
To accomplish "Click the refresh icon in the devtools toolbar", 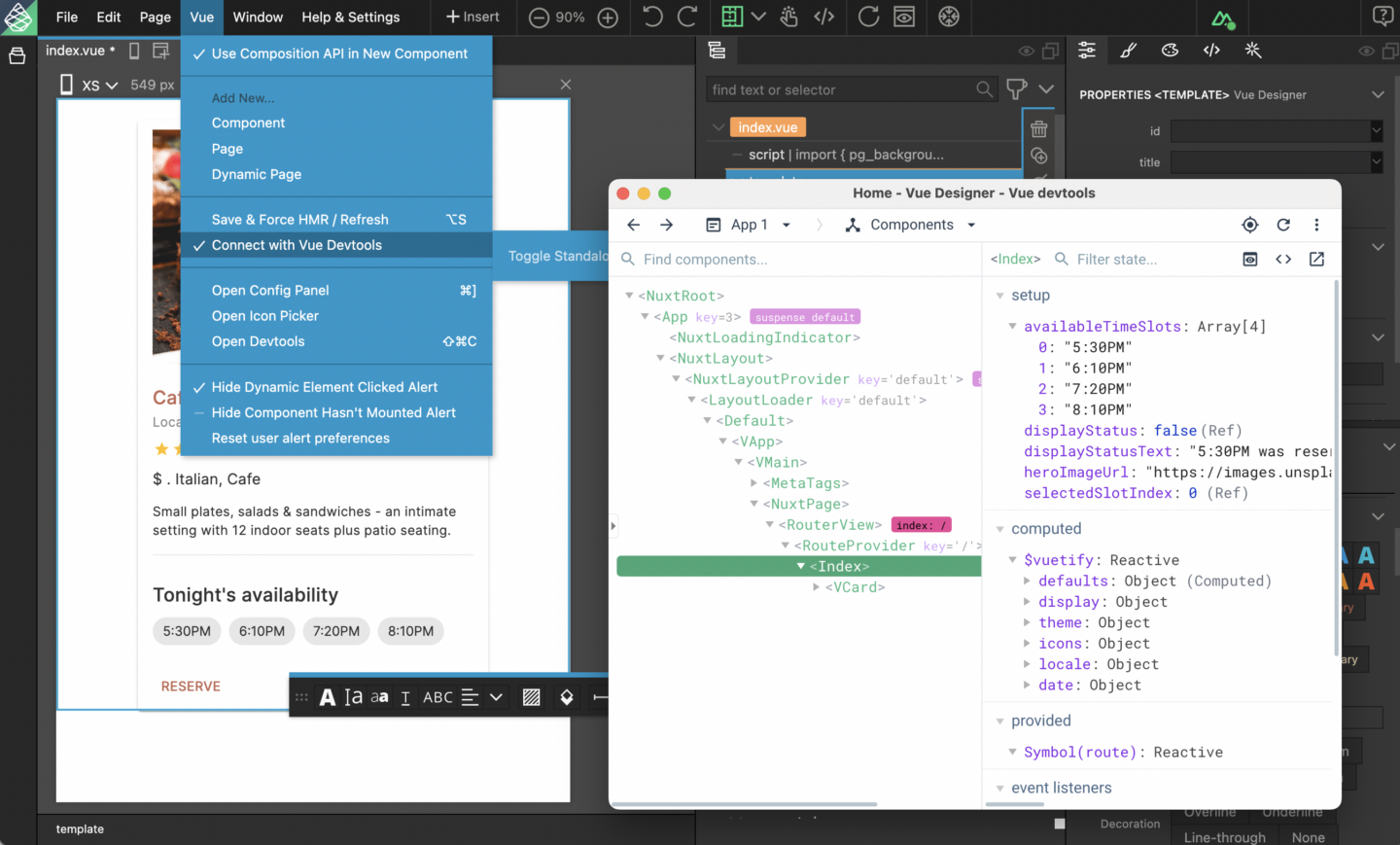I will (1283, 225).
